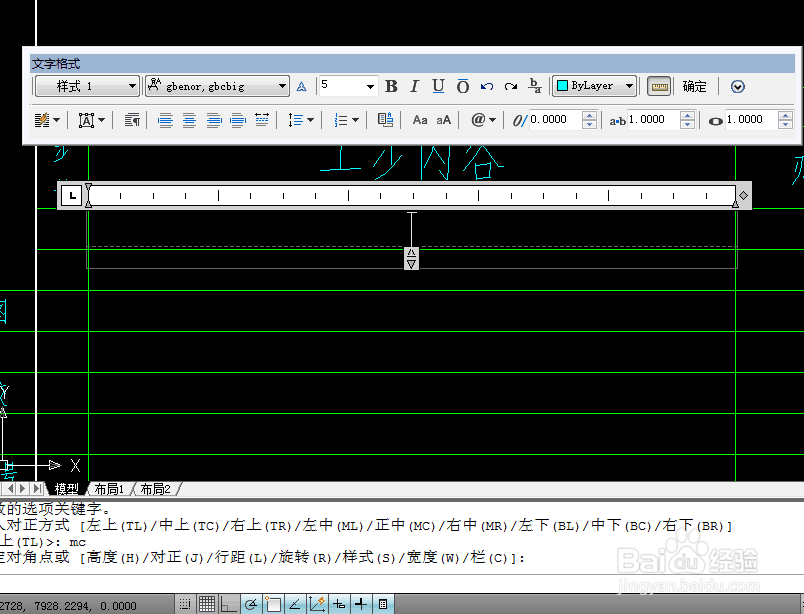Open the @ symbol insert dropdown
The image size is (804, 614).
484,120
